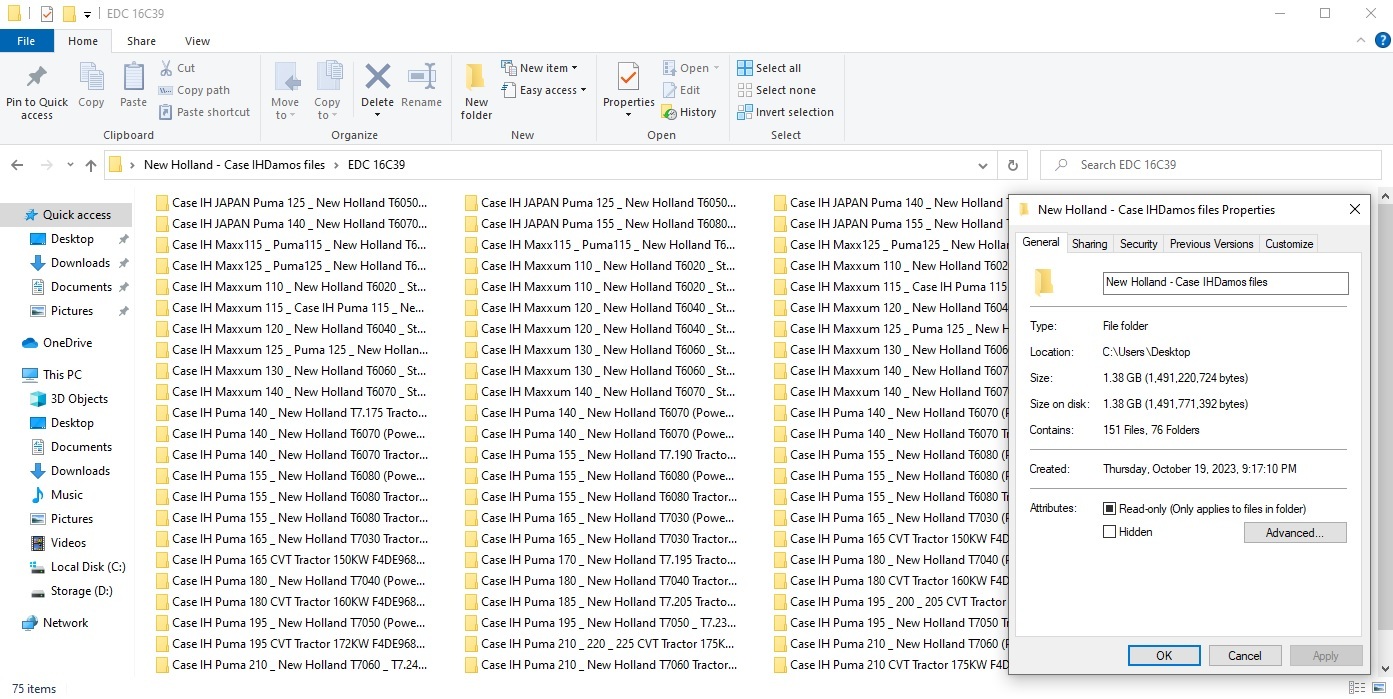
Task: Click Cancel in Properties dialog
Action: tap(1245, 656)
